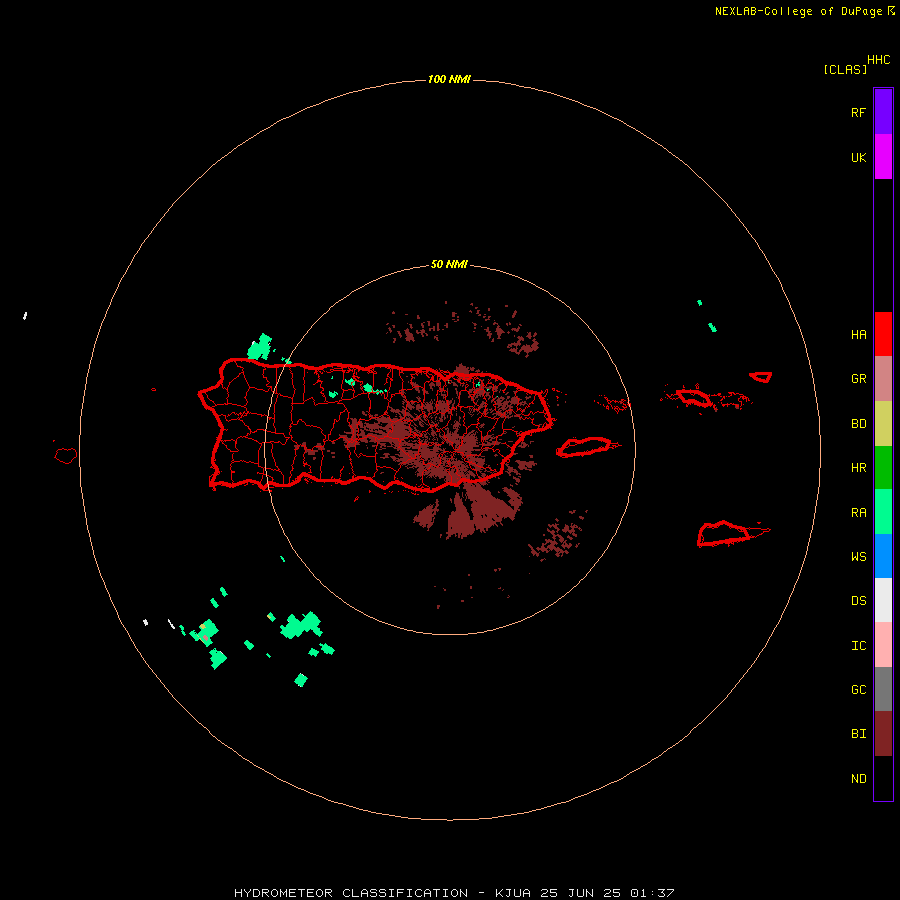The width and height of the screenshot is (900, 900).
Task: Click the ND black legend swatch
Action: (x=883, y=778)
